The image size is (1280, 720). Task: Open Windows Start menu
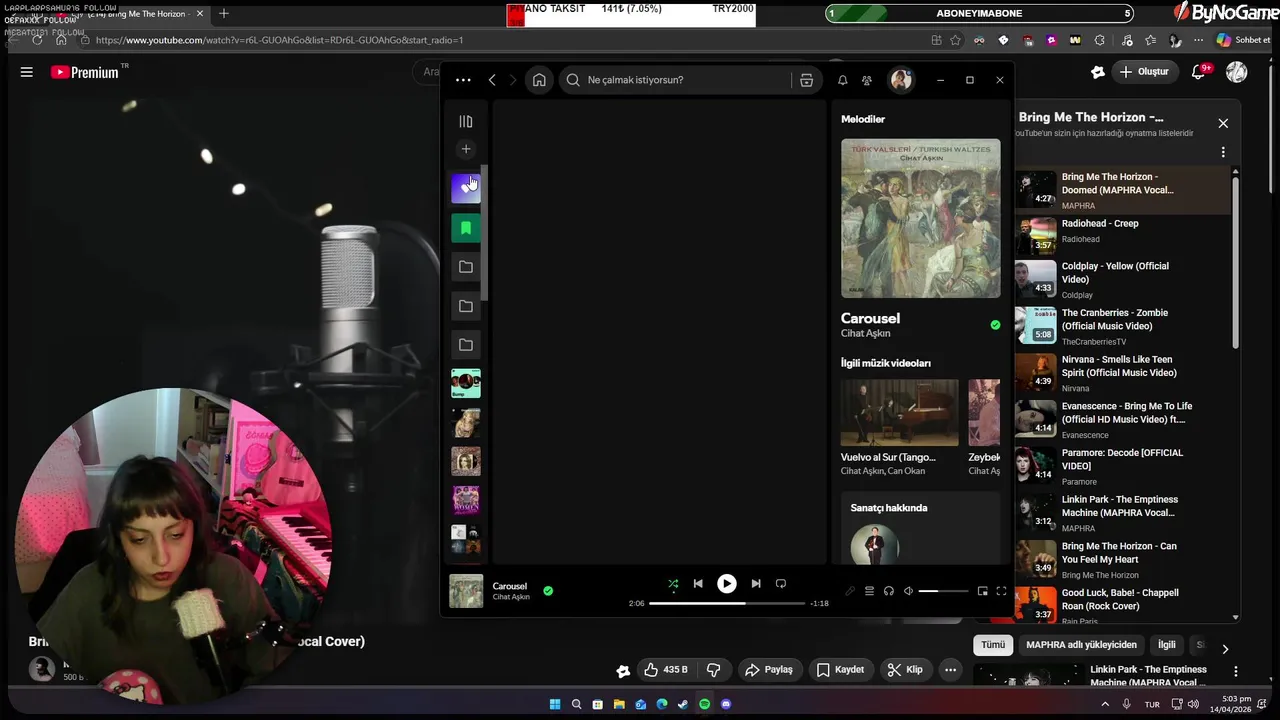(x=555, y=704)
